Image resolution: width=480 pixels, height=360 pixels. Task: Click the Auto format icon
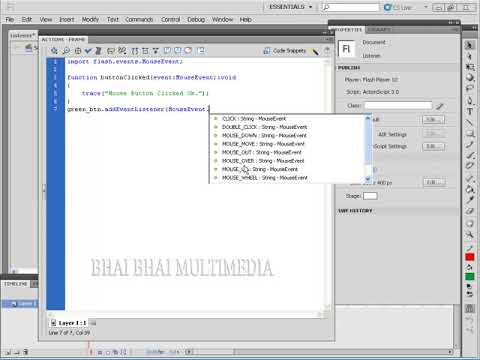pyautogui.click(x=98, y=51)
